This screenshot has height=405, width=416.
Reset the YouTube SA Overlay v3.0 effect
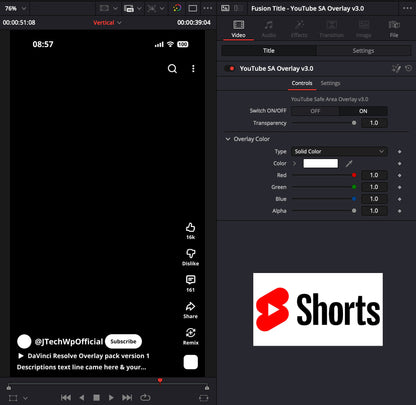408,68
